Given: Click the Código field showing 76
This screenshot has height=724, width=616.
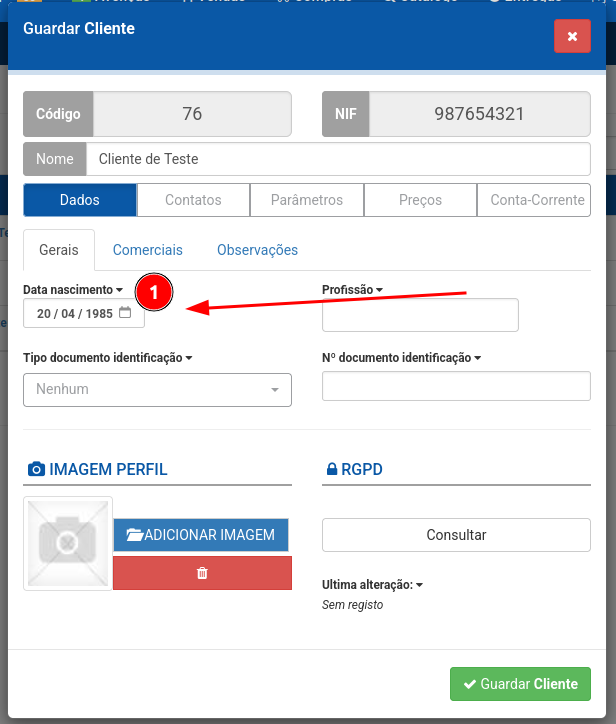Looking at the screenshot, I should pyautogui.click(x=192, y=114).
